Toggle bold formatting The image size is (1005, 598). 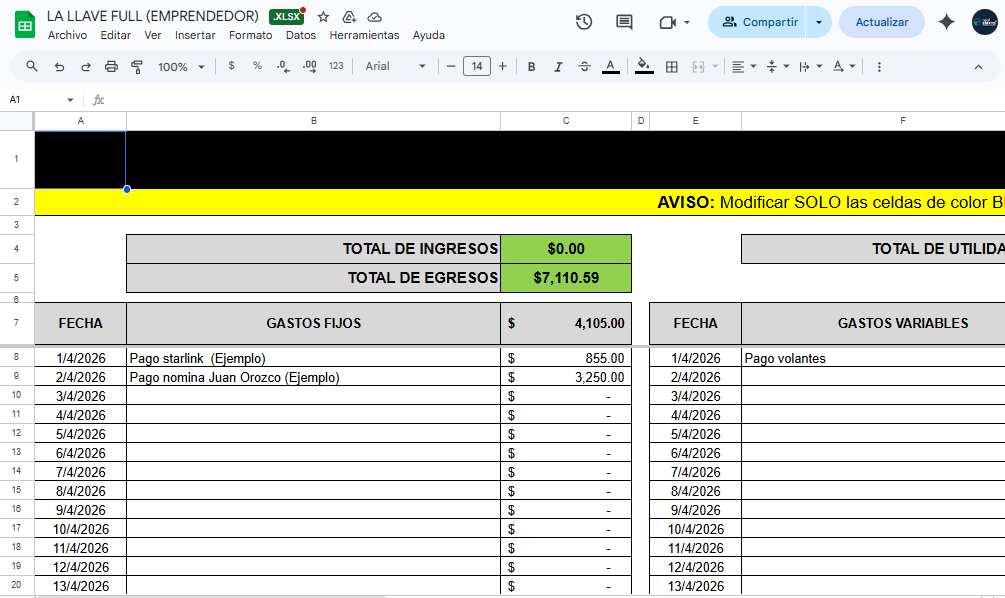[x=531, y=66]
